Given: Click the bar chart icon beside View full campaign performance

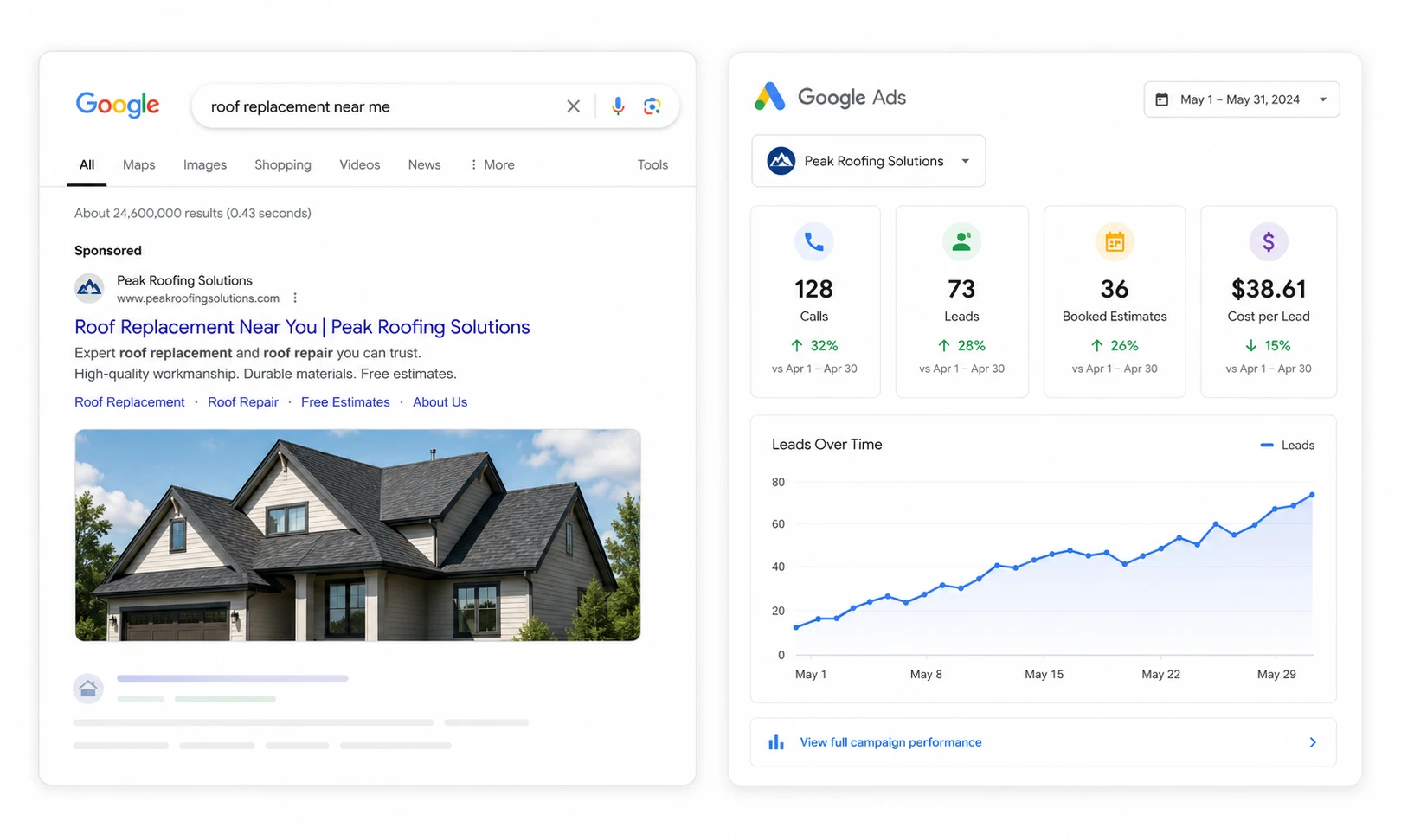Looking at the screenshot, I should point(776,742).
